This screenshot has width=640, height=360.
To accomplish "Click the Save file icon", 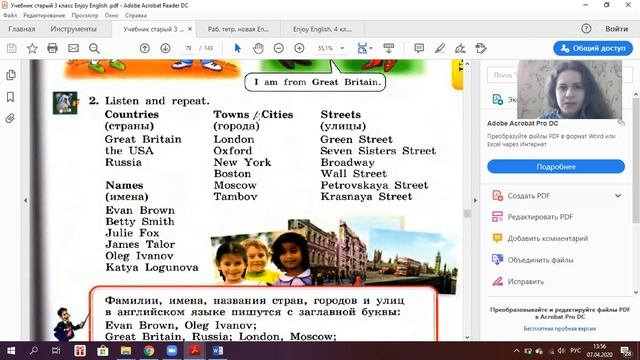I will click(x=11, y=48).
